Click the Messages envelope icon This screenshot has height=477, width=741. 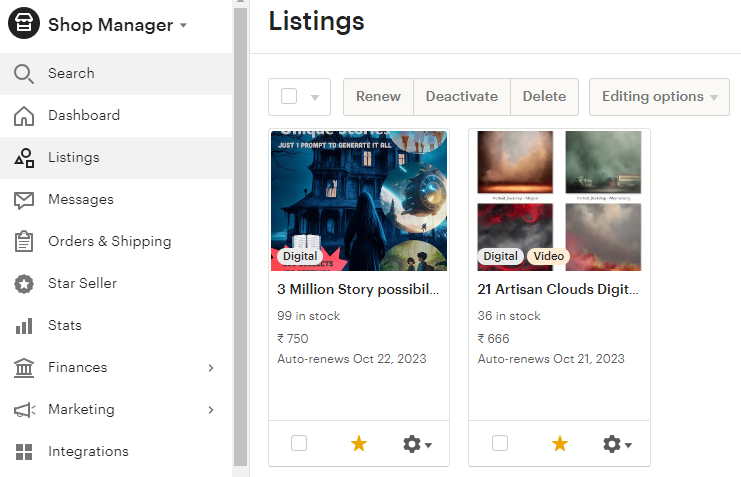pos(24,200)
